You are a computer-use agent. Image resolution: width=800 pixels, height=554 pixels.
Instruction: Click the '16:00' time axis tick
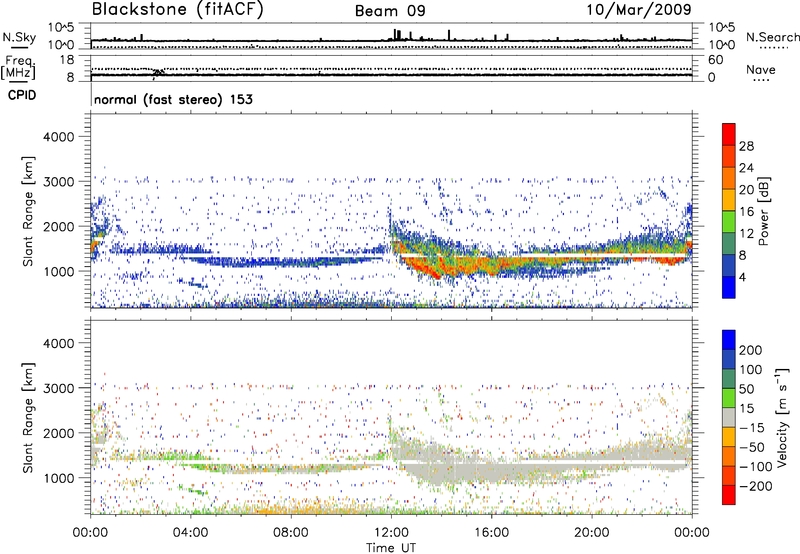coord(491,533)
